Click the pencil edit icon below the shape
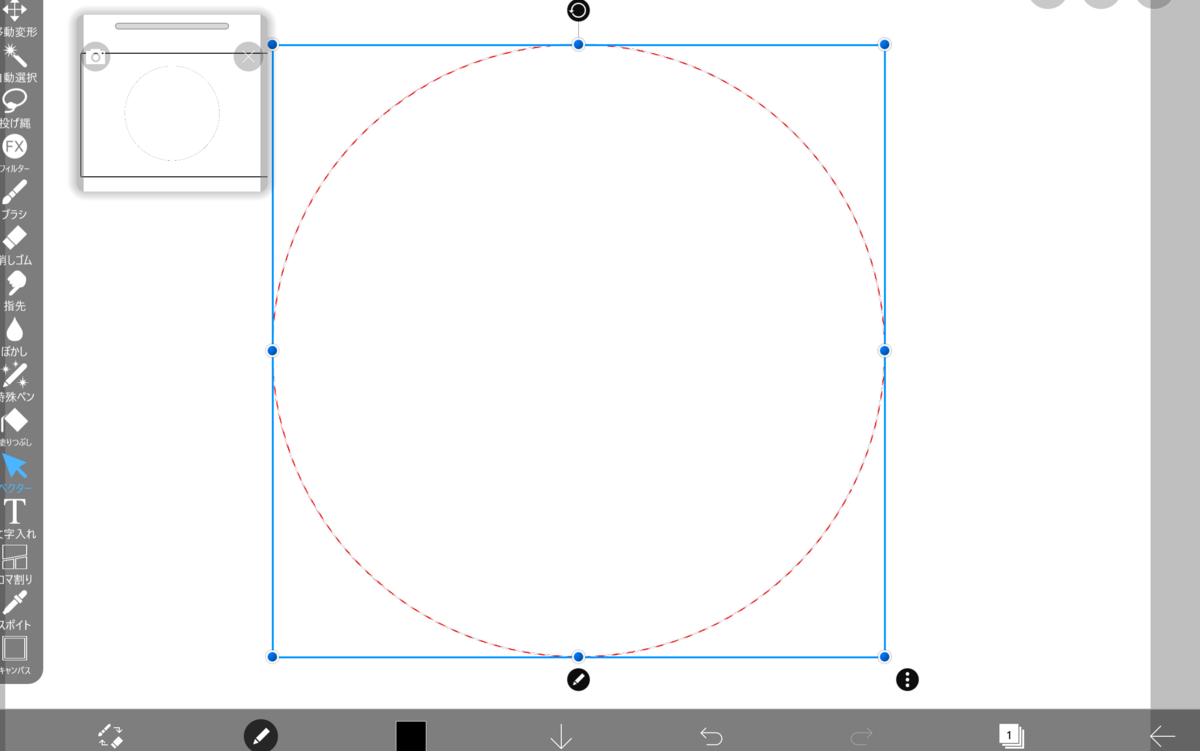Viewport: 1200px width, 751px height. click(578, 680)
